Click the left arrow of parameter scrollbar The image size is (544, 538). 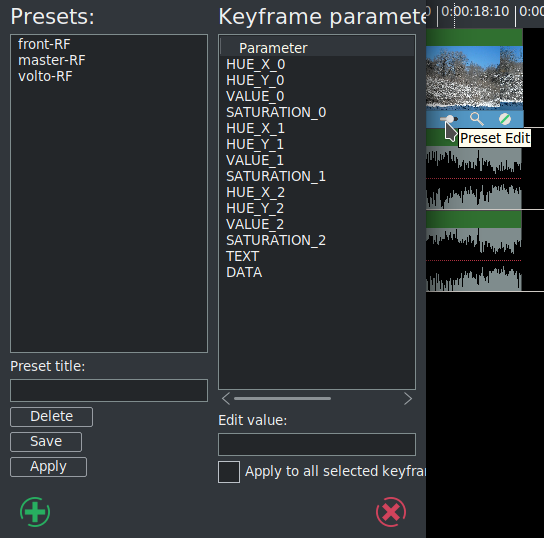coord(226,399)
